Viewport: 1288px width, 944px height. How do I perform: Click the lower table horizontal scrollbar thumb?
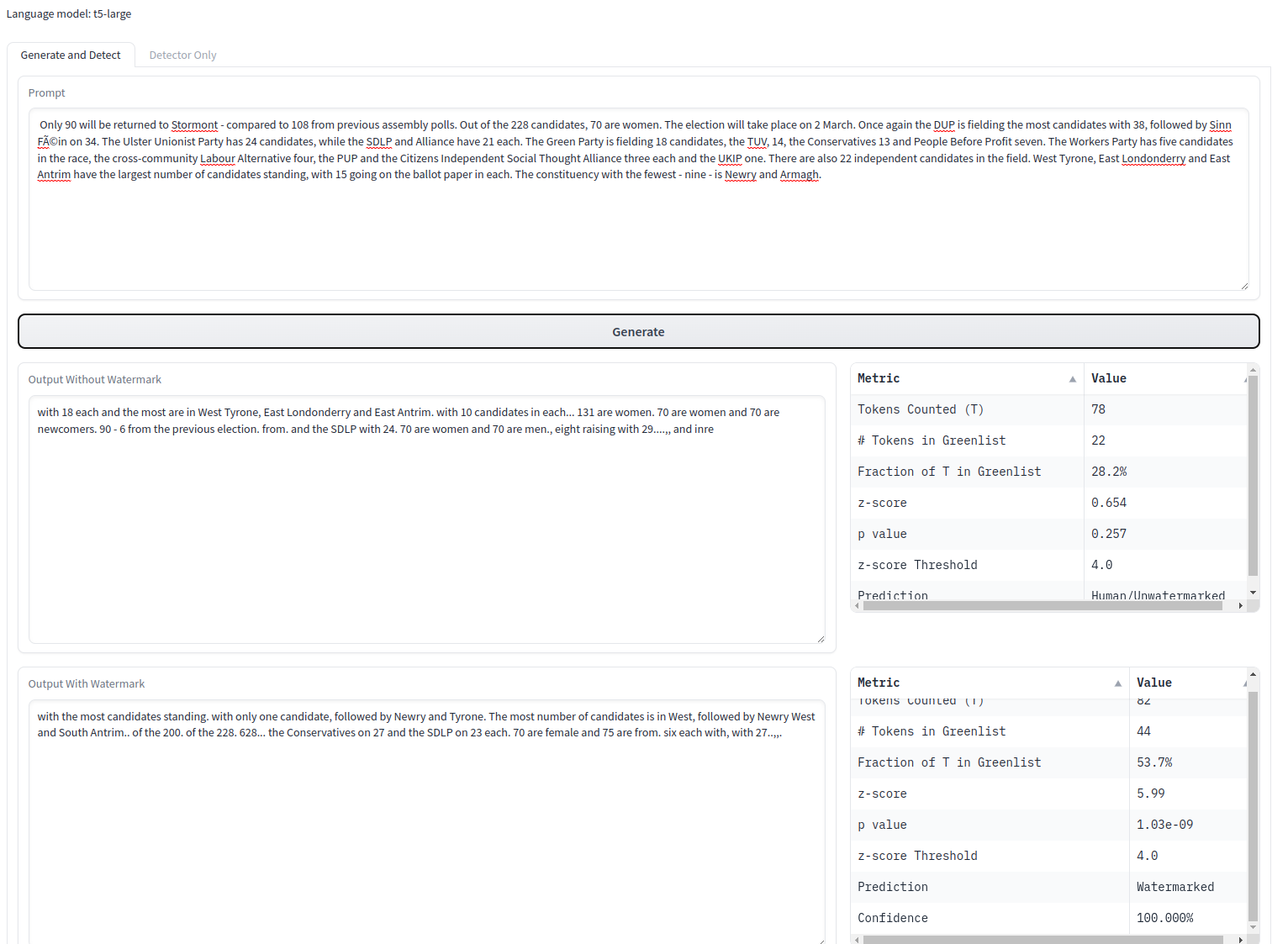coord(1043,940)
